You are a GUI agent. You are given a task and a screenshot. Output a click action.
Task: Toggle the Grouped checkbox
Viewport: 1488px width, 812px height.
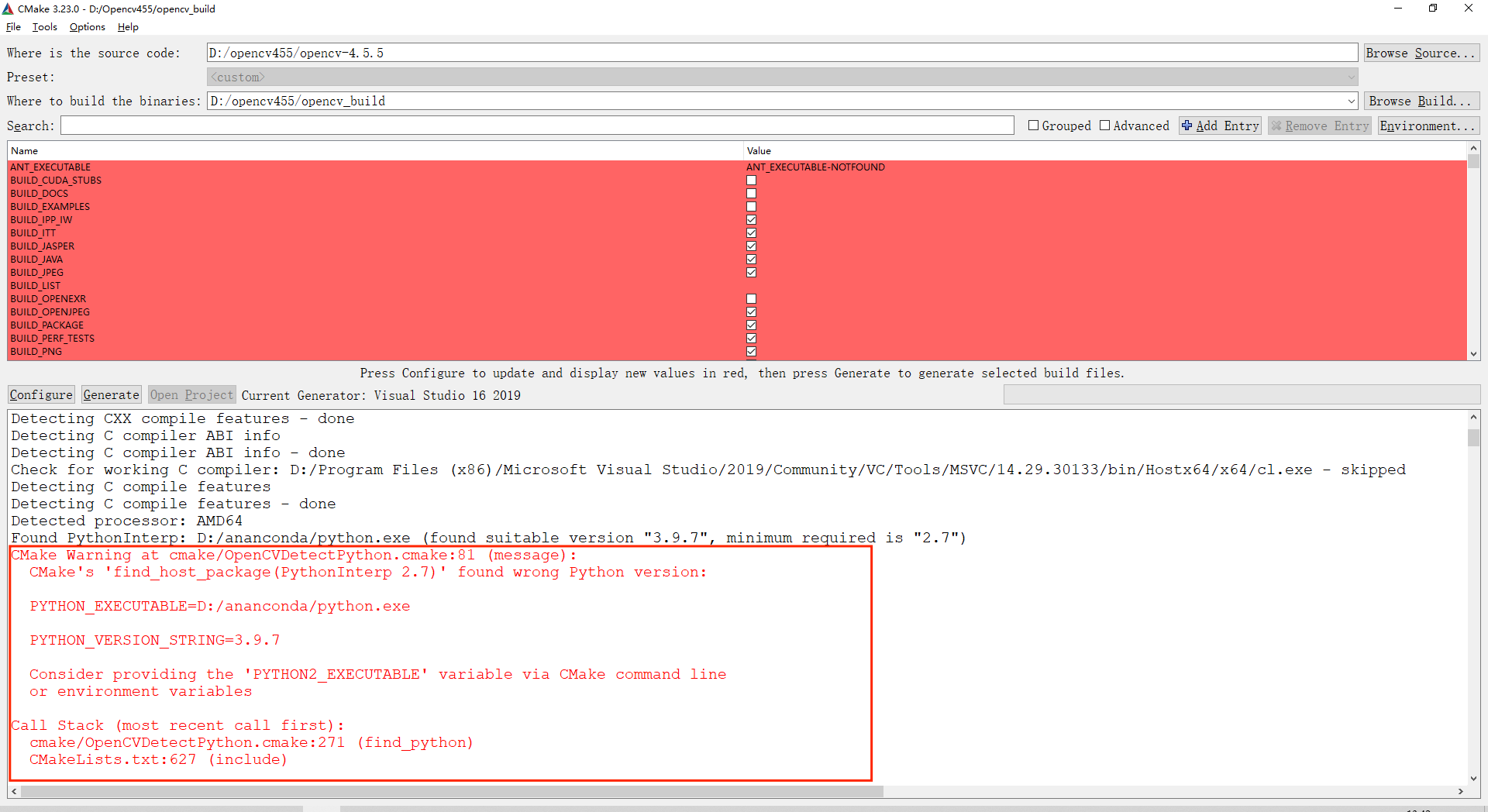point(1033,126)
